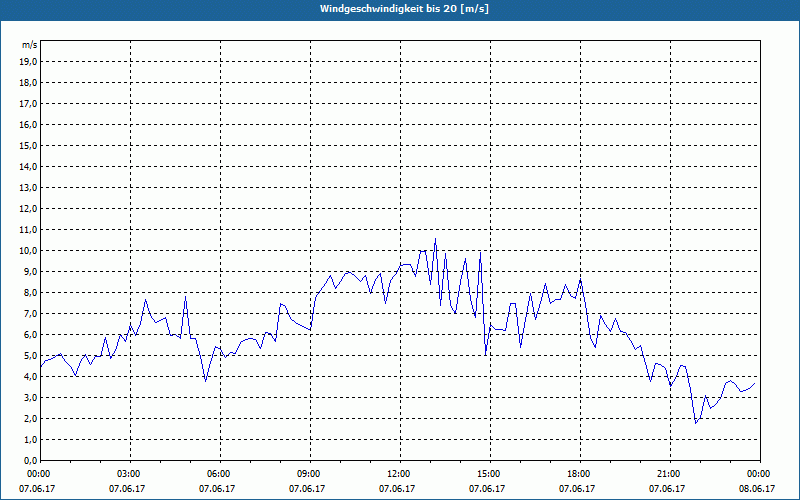Pick the "18:00" x-axis time label
Image resolution: width=800 pixels, height=500 pixels.
click(x=580, y=474)
